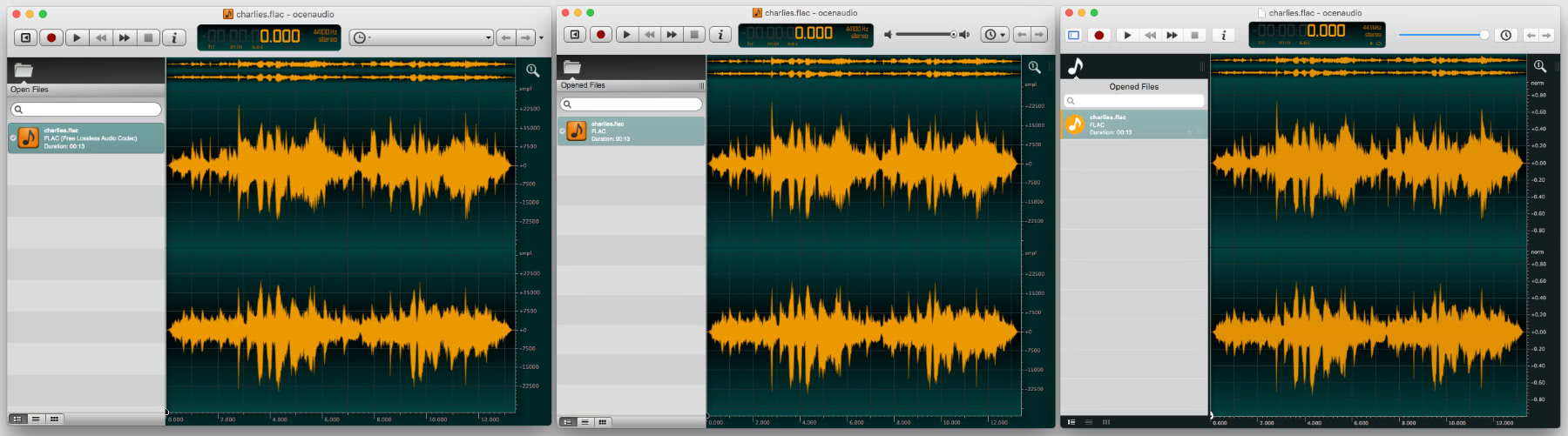Toggle sidebar button in left window

[26, 37]
